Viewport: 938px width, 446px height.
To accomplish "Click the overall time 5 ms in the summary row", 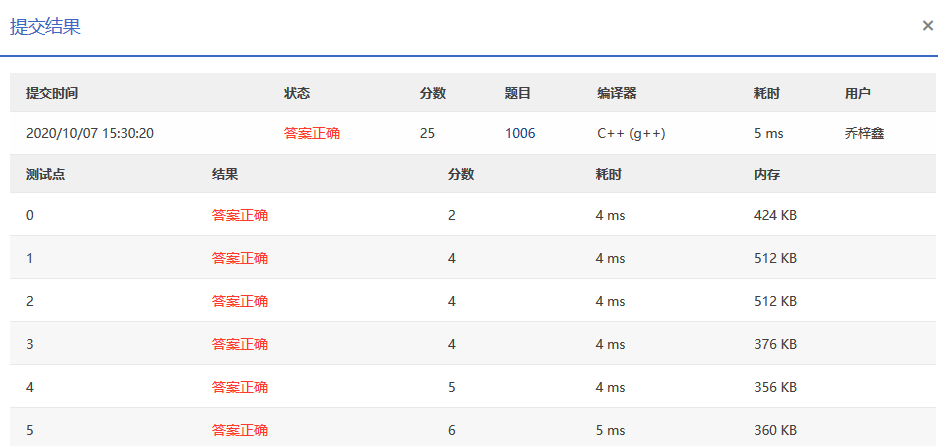I will click(769, 133).
